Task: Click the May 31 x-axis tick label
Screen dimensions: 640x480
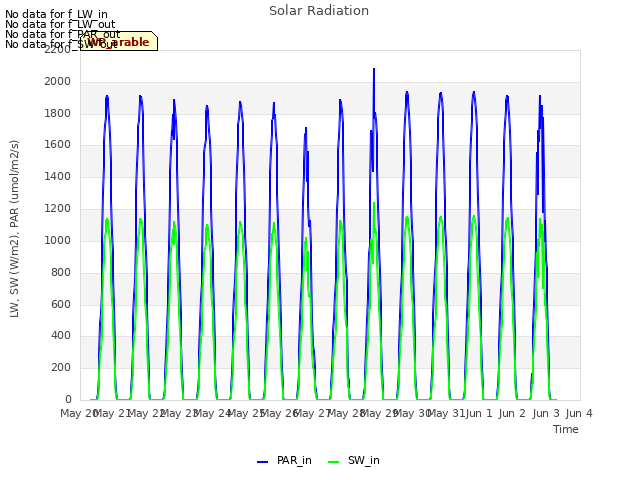Action: point(447,413)
